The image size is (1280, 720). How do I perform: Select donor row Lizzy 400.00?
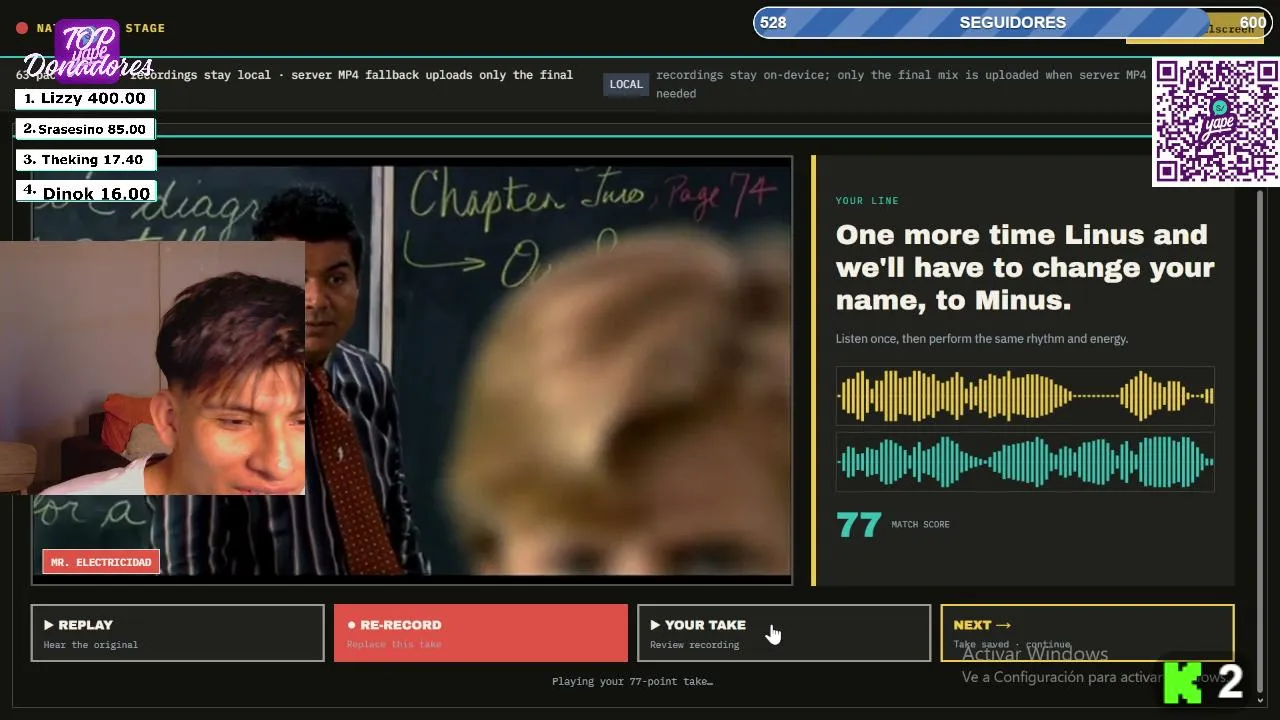85,99
